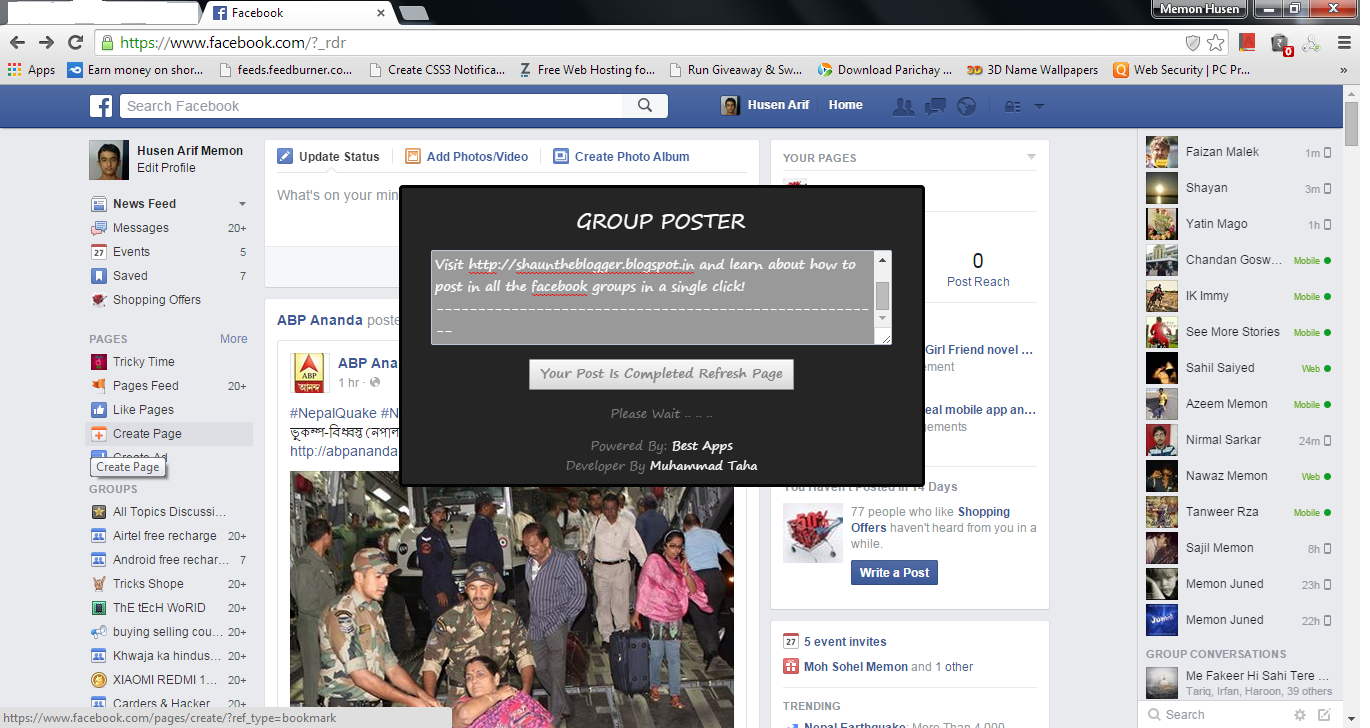The height and width of the screenshot is (728, 1370).
Task: Click Tricky Time page icon
Action: [x=99, y=362]
